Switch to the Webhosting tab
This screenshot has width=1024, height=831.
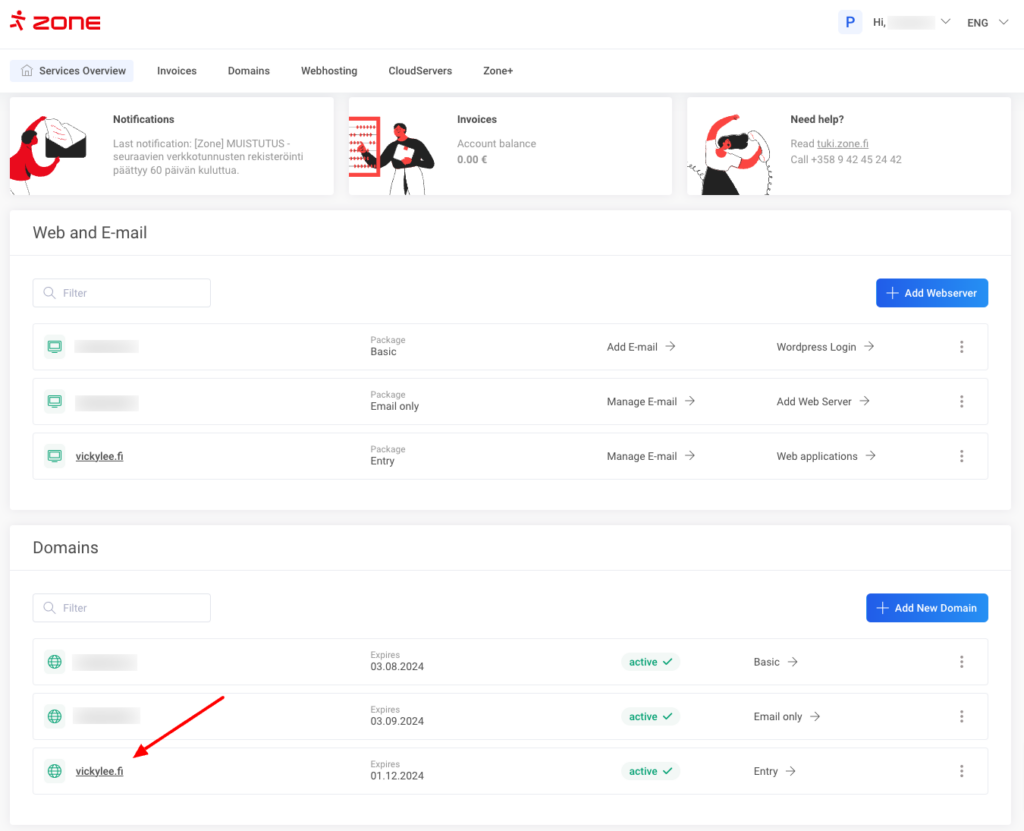tap(329, 71)
